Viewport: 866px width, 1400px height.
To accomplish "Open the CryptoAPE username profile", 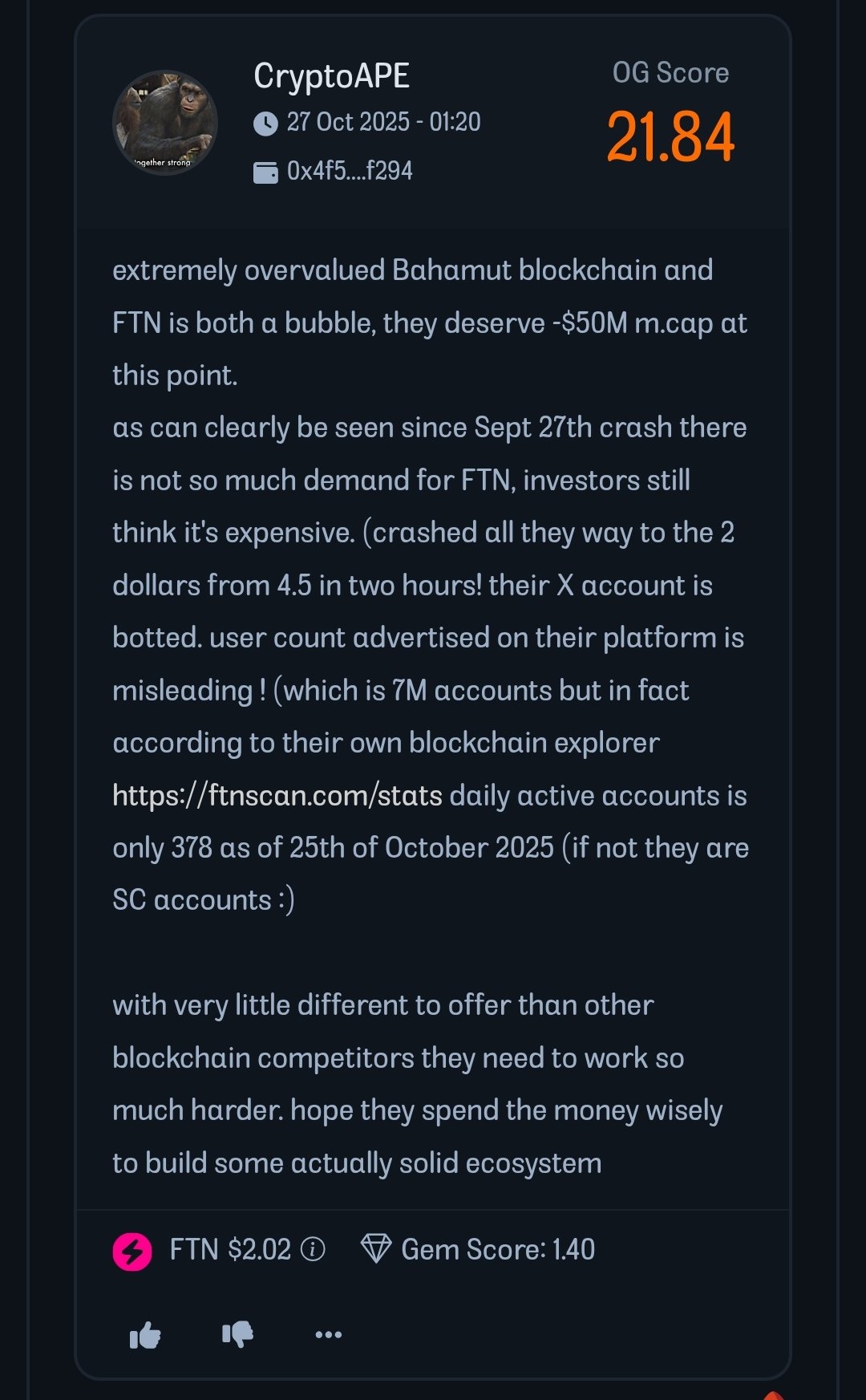I will click(x=331, y=76).
